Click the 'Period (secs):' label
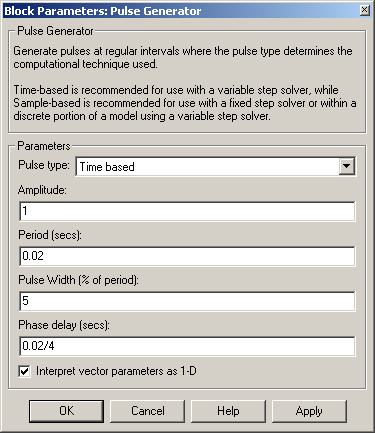The image size is (375, 433). [50, 235]
